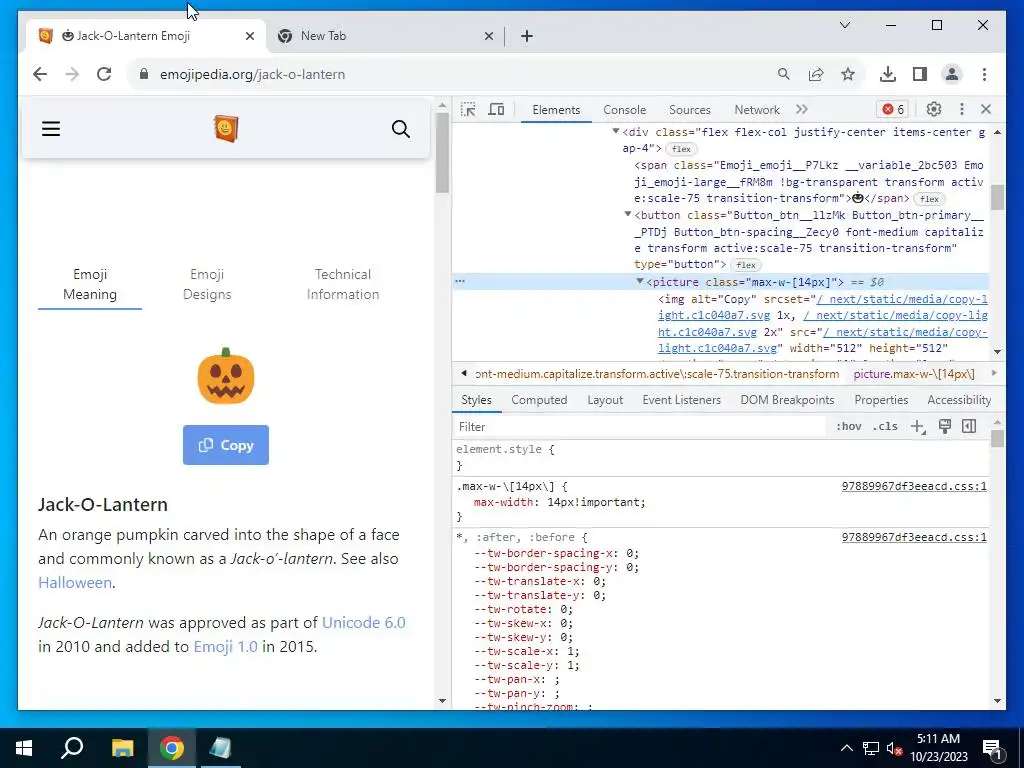Viewport: 1024px width, 768px height.
Task: Open DevTools settings gear
Action: (x=934, y=109)
